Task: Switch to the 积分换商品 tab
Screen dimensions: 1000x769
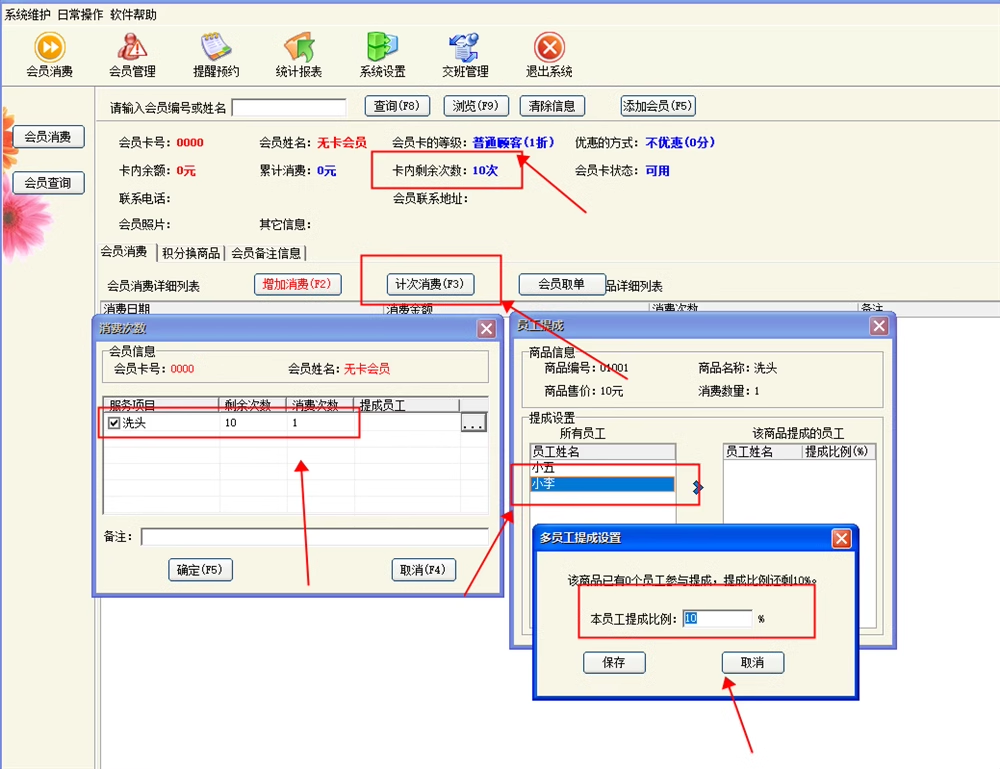Action: 191,253
